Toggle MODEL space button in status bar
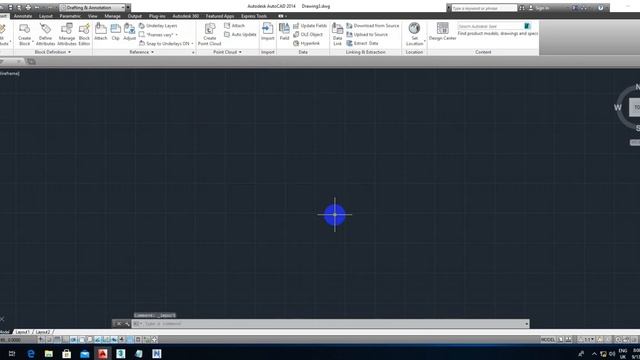Image resolution: width=640 pixels, height=360 pixels. click(x=548, y=340)
